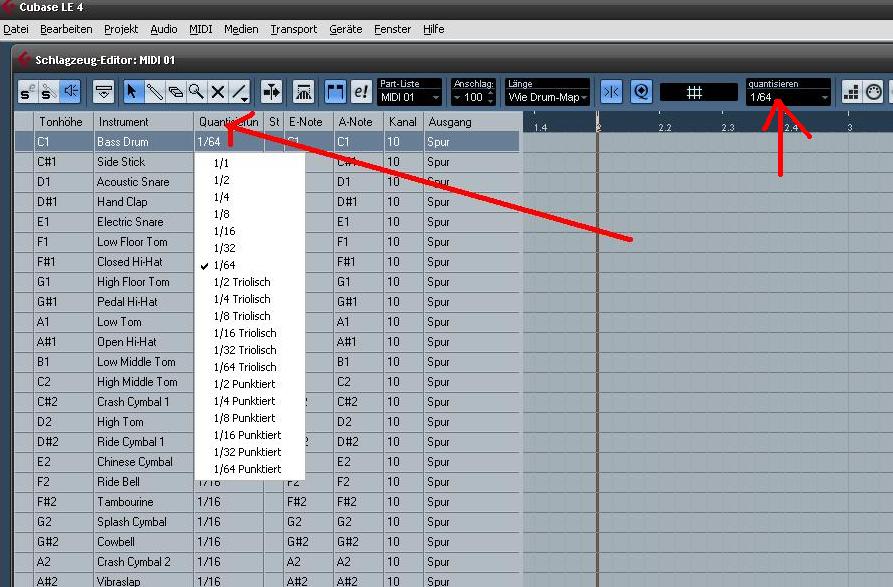Open the Fenster menu

coord(392,29)
